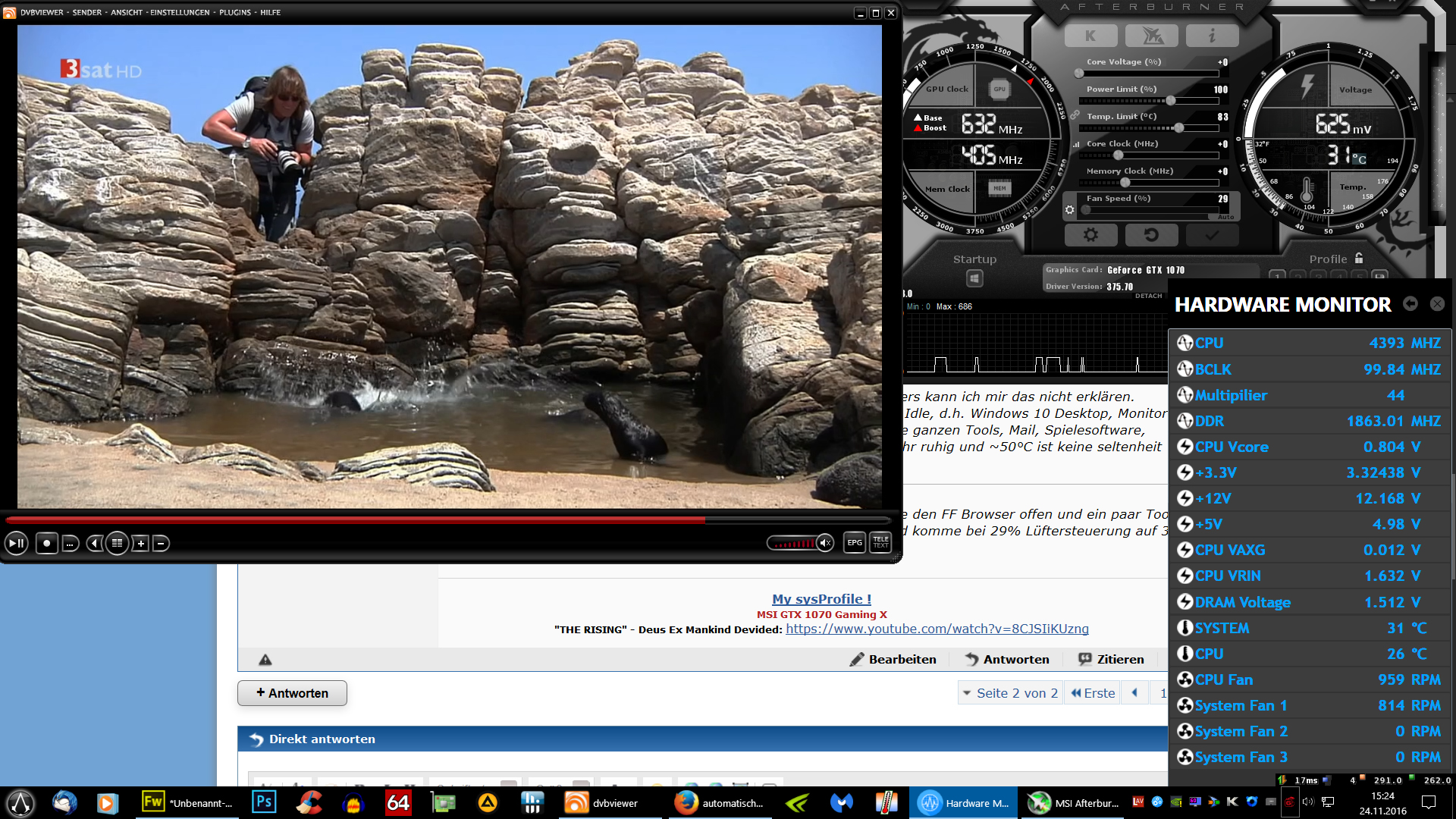The width and height of the screenshot is (1456, 819).
Task: Click the Afterburner info 'i' button
Action: 1212,36
